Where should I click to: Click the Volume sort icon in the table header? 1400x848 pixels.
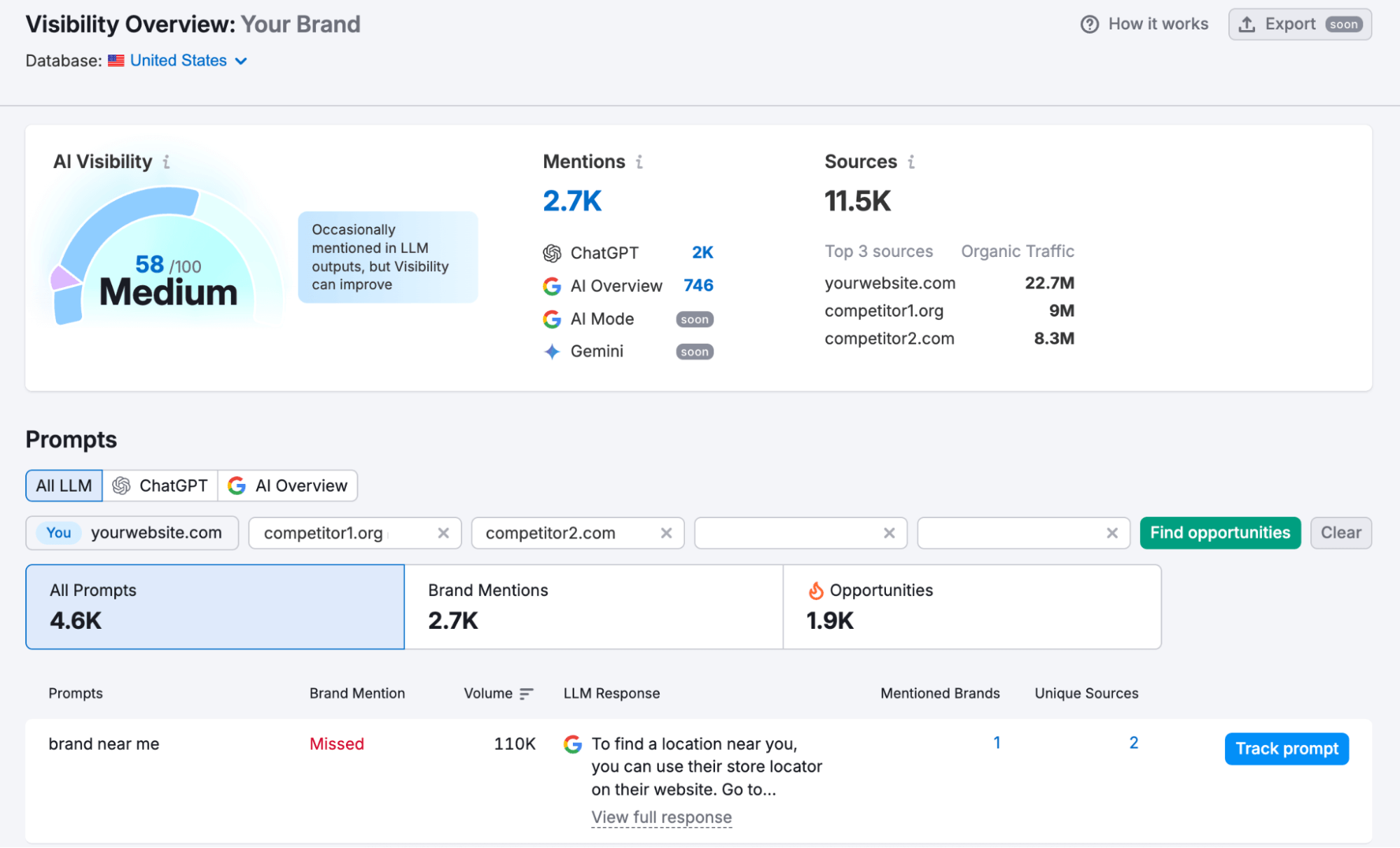coord(525,693)
